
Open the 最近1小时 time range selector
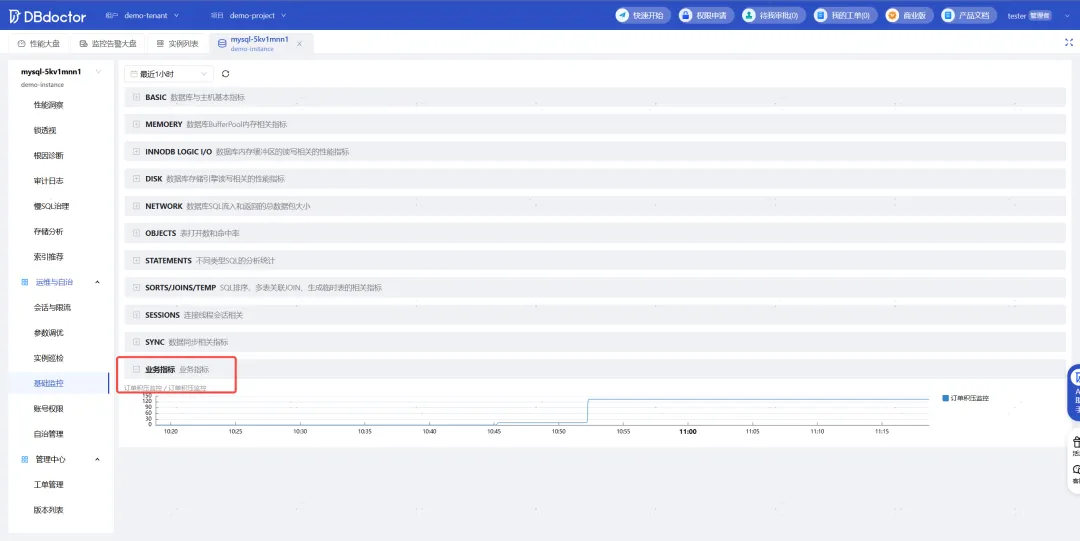169,74
